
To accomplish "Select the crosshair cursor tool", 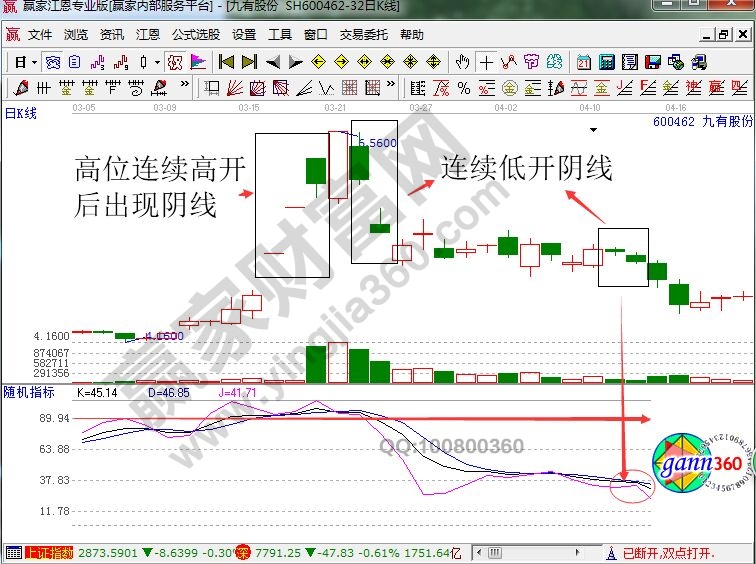I will tap(486, 62).
